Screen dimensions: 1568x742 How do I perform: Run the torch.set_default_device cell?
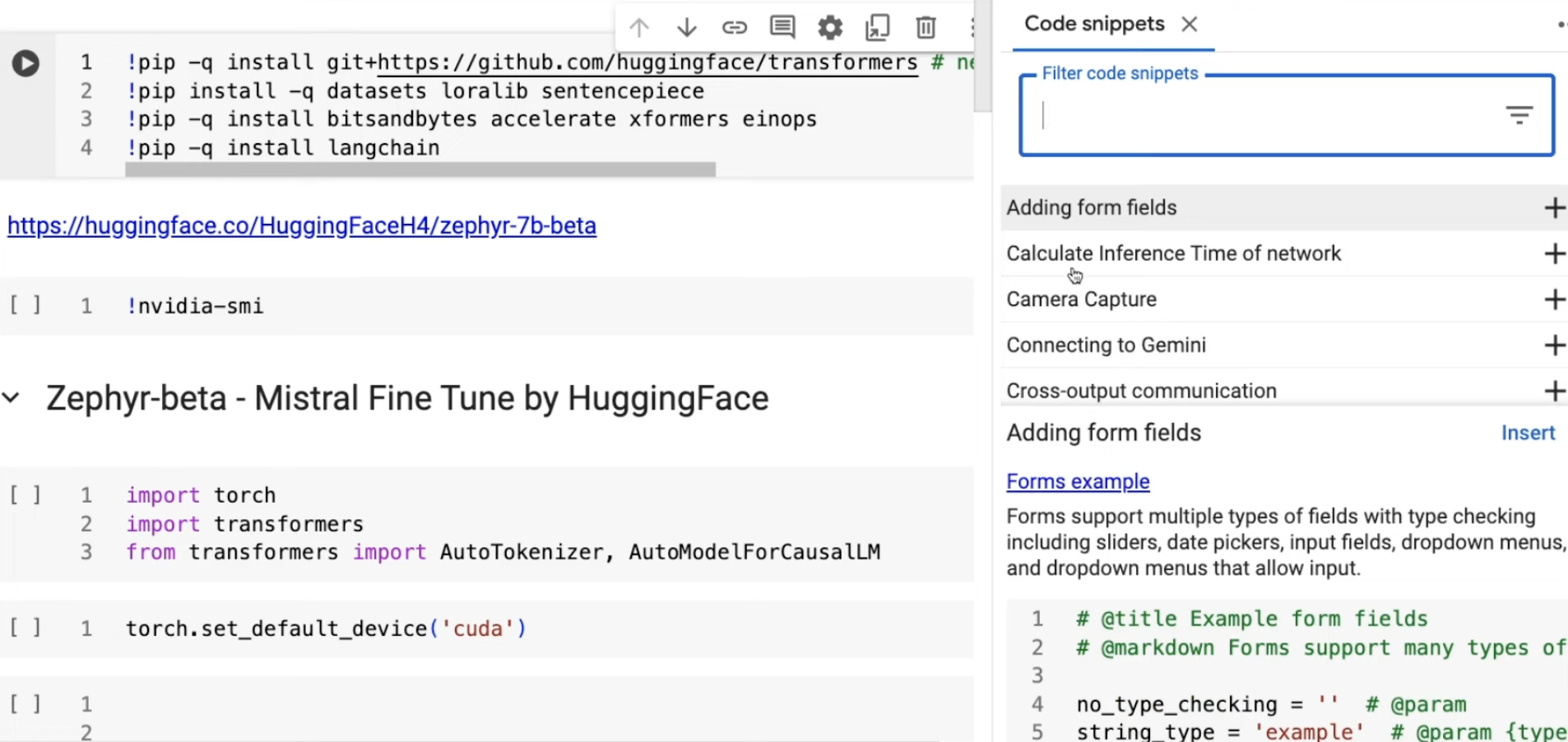click(x=25, y=628)
